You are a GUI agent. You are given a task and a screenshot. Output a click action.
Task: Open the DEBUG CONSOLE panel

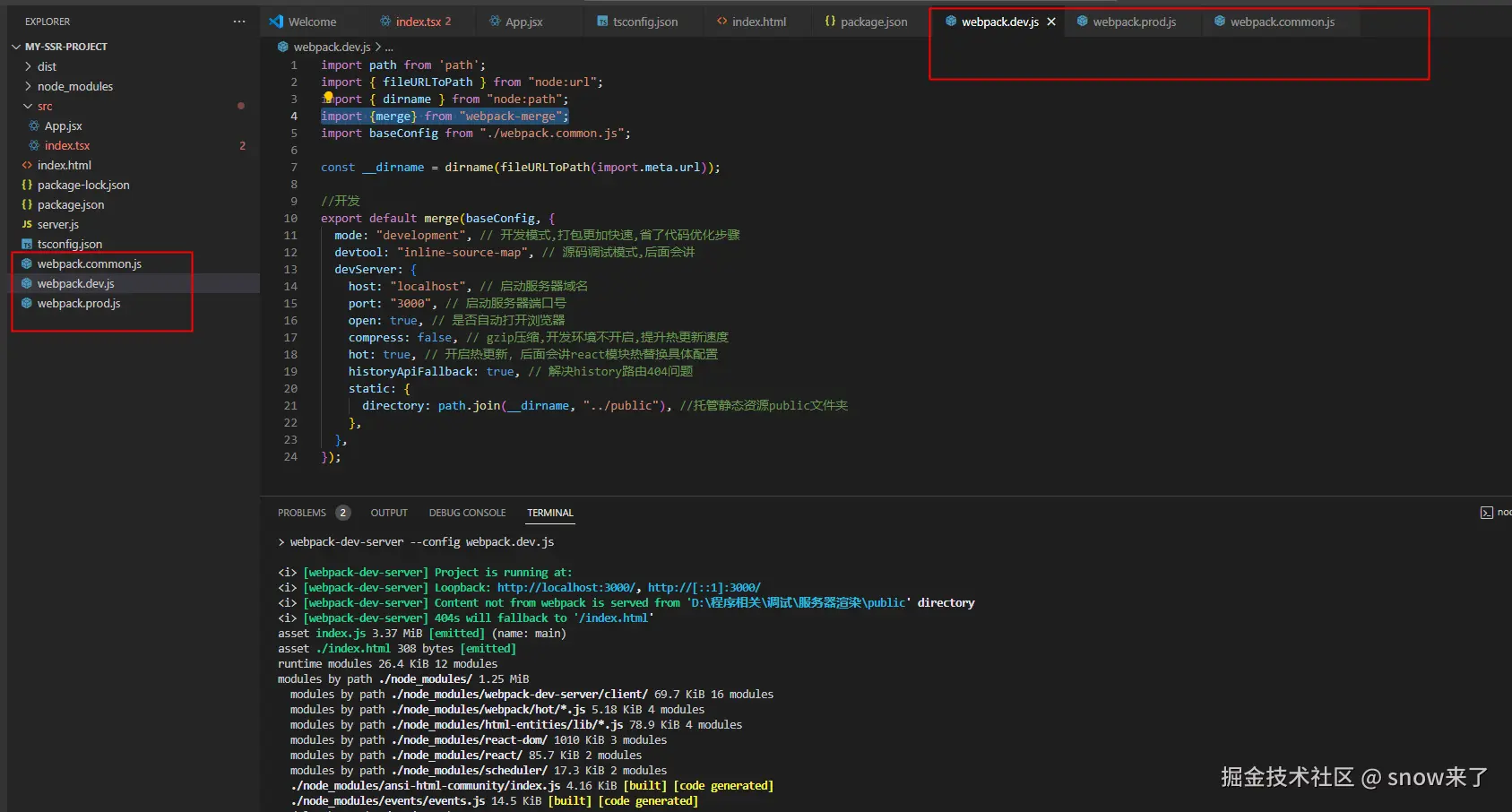[467, 513]
